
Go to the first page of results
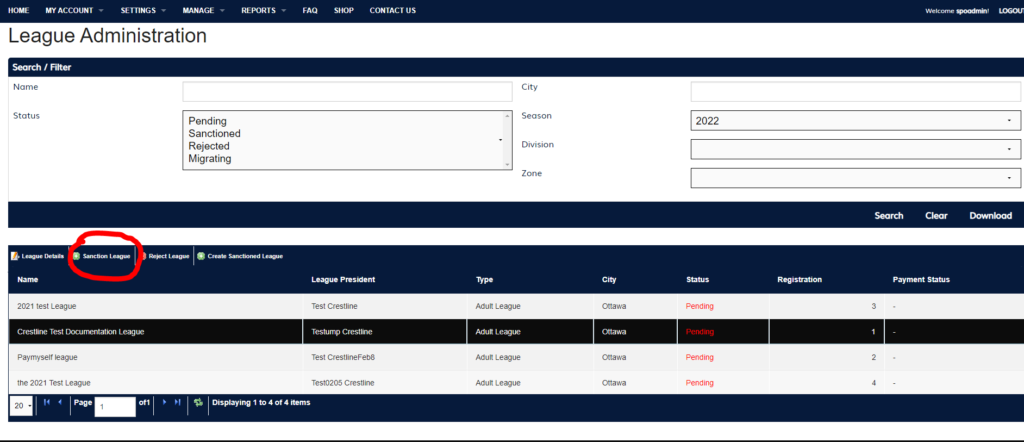(46, 402)
